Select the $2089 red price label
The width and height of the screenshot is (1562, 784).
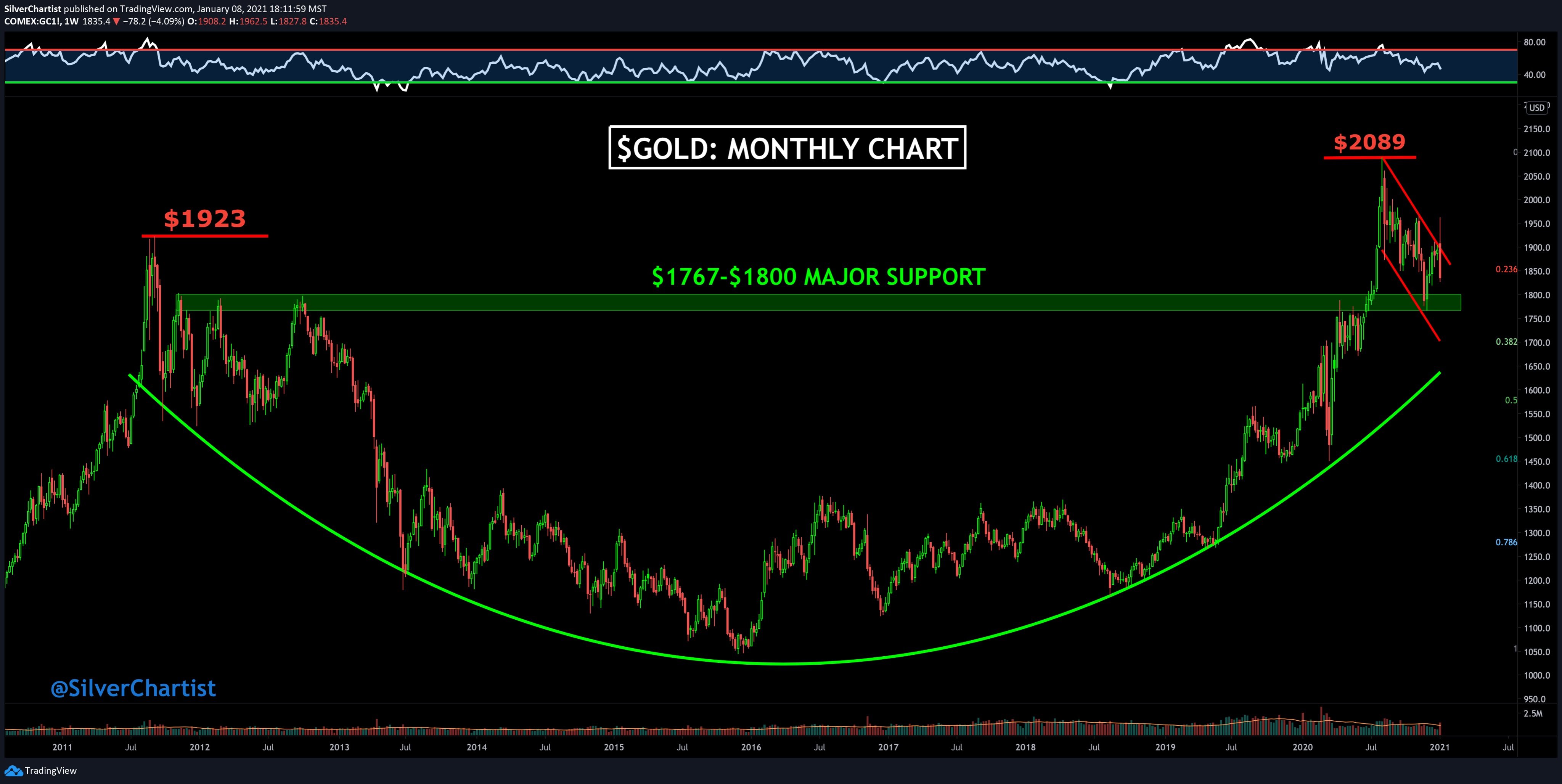1369,142
